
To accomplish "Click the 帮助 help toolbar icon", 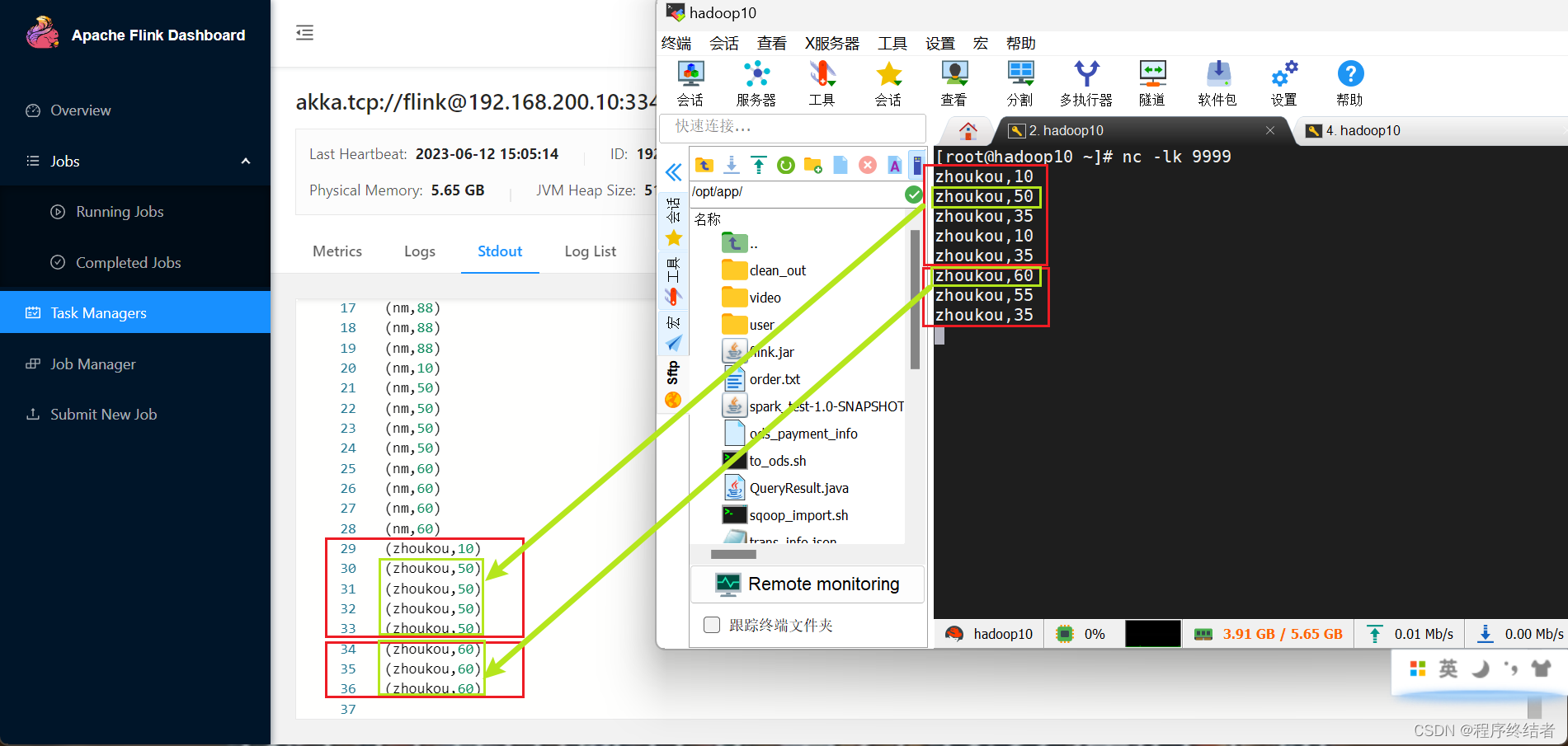I will tap(1350, 83).
